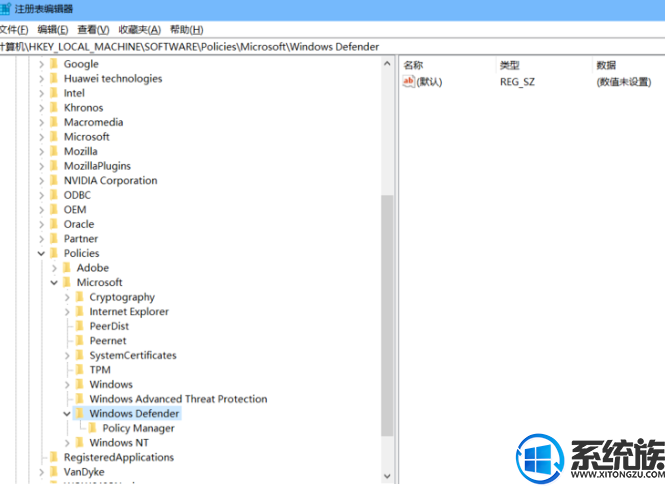Click the (默认) string value icon
Viewport: 665px width, 487px height.
click(408, 81)
